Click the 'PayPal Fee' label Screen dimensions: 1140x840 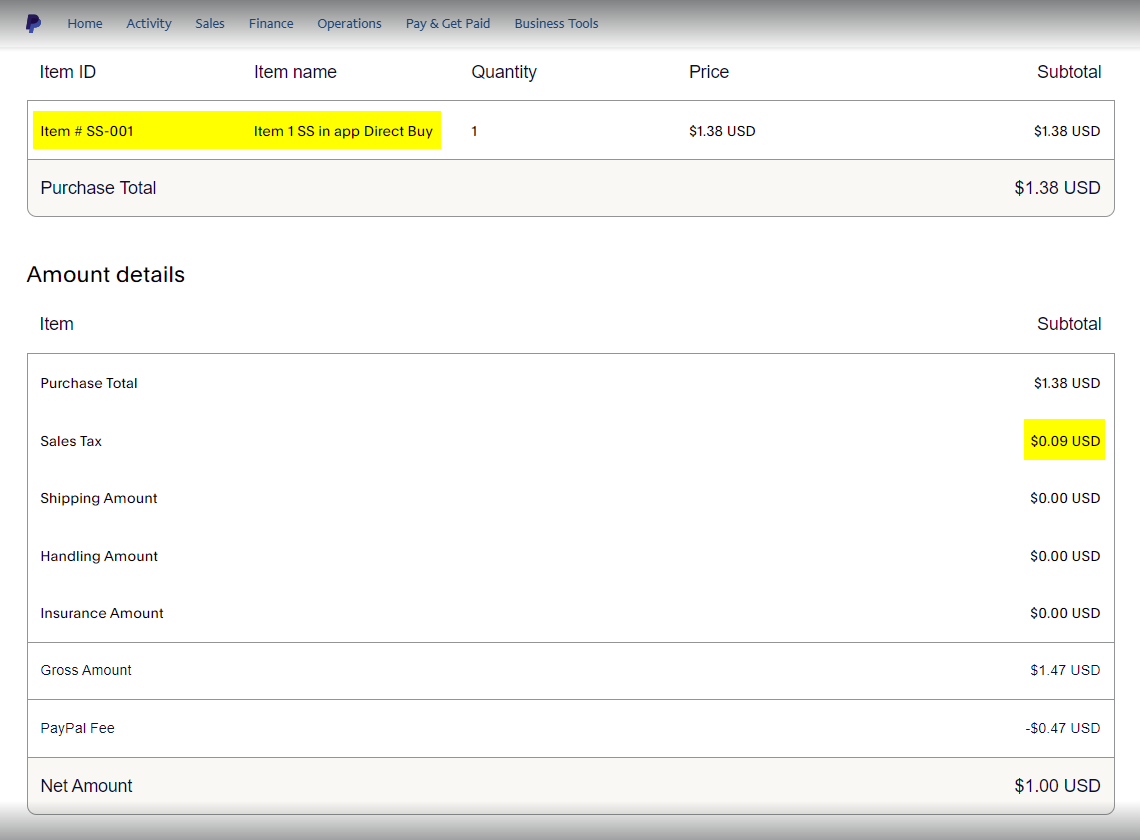[x=78, y=728]
